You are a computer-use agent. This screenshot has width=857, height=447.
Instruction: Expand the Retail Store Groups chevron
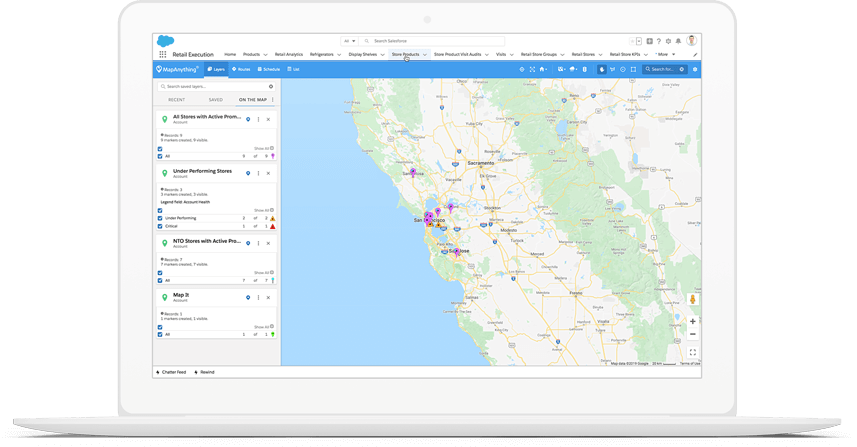(x=562, y=55)
